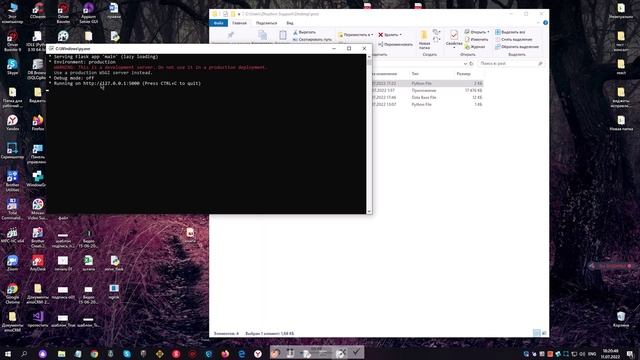Select the Appium Server GUI desktop icon

pyautogui.click(x=88, y=12)
